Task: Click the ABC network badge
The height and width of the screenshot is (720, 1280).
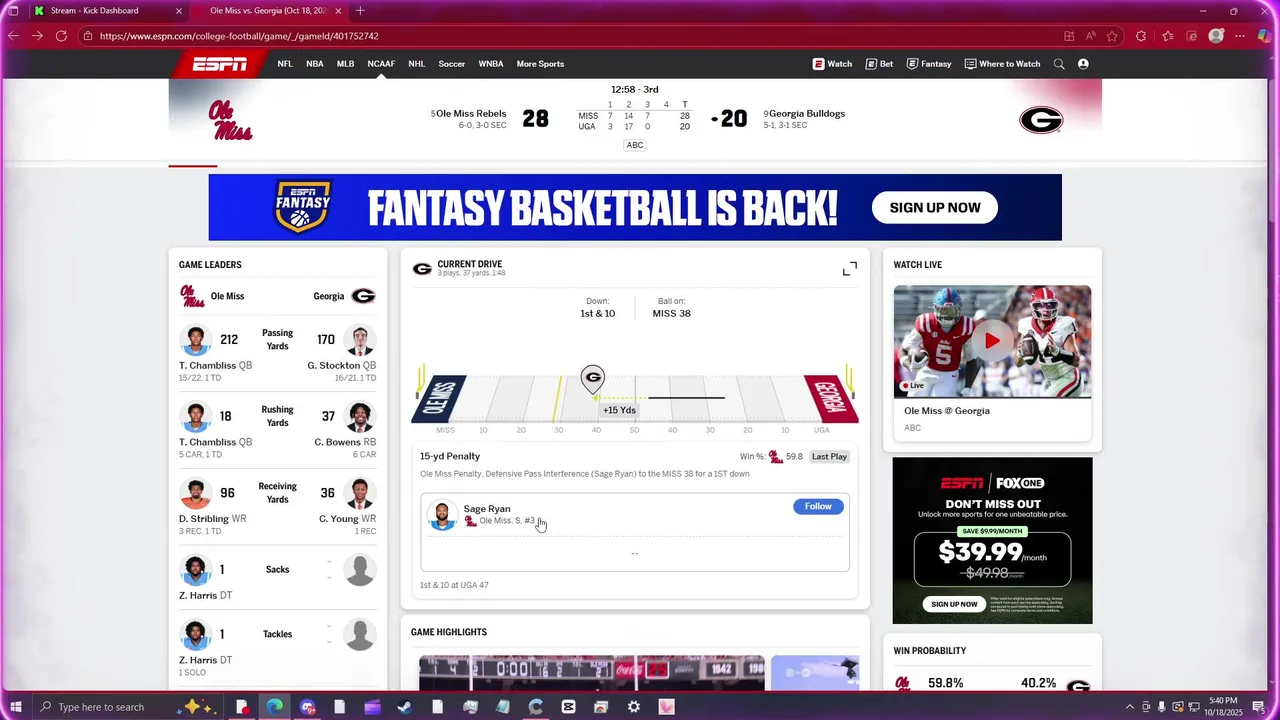Action: tap(635, 145)
